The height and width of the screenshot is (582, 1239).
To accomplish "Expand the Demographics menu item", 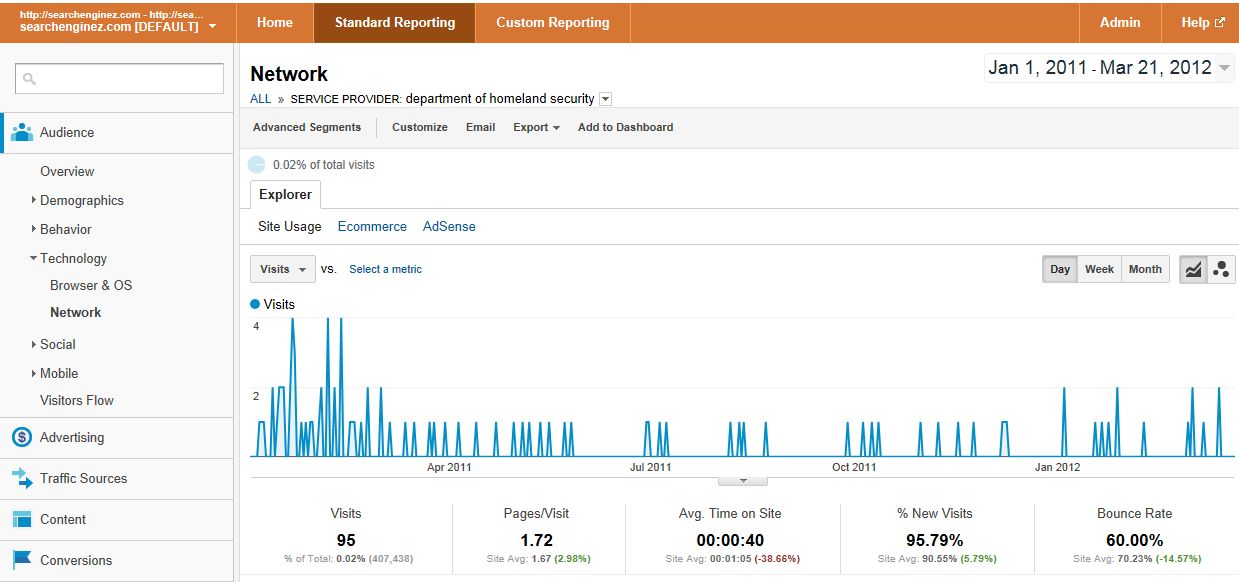I will click(82, 200).
